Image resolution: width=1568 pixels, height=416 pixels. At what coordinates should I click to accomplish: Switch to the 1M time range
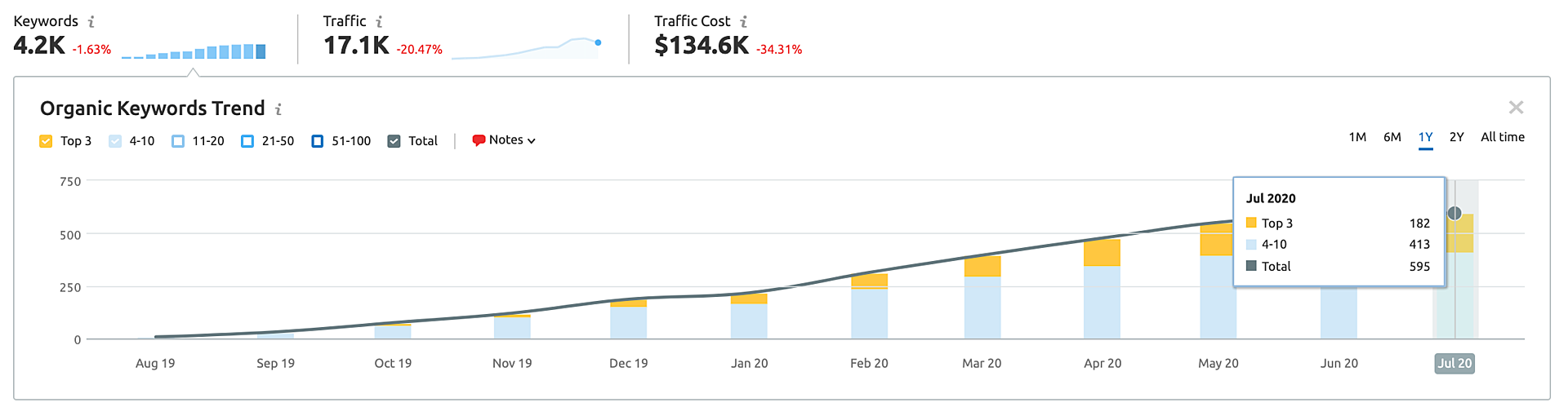pyautogui.click(x=1357, y=137)
